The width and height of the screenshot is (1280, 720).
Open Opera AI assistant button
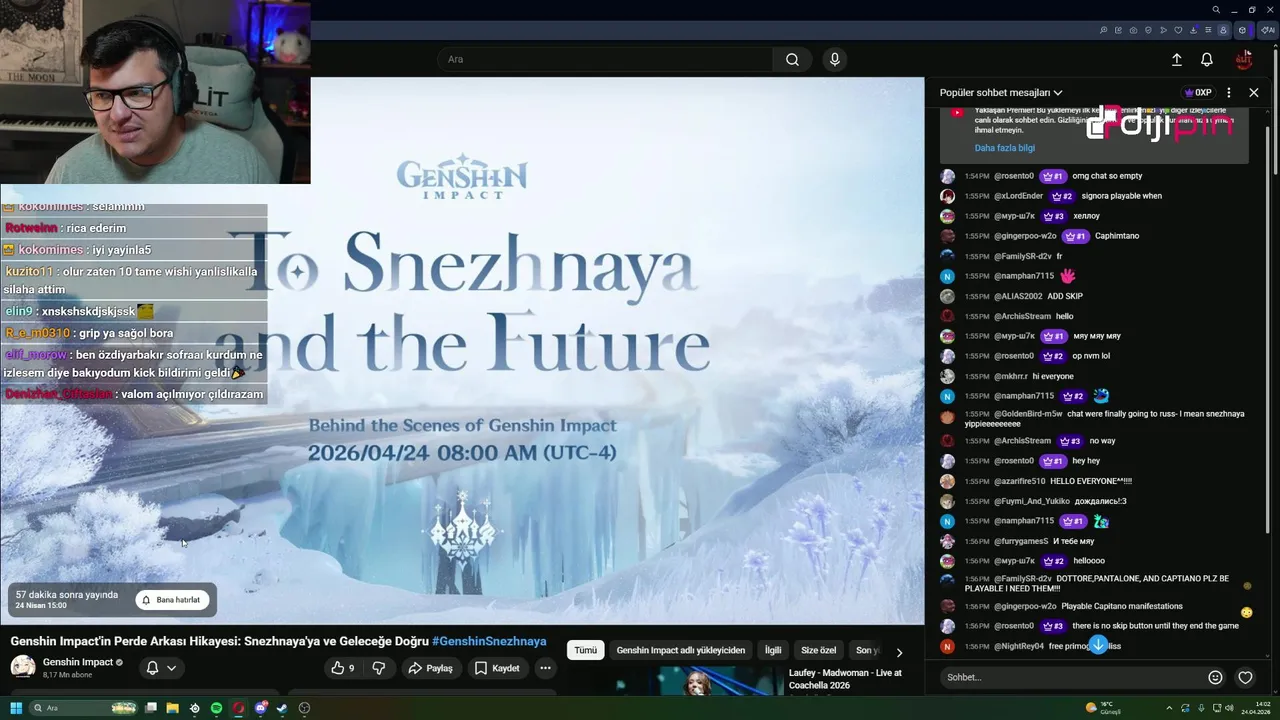(1267, 30)
